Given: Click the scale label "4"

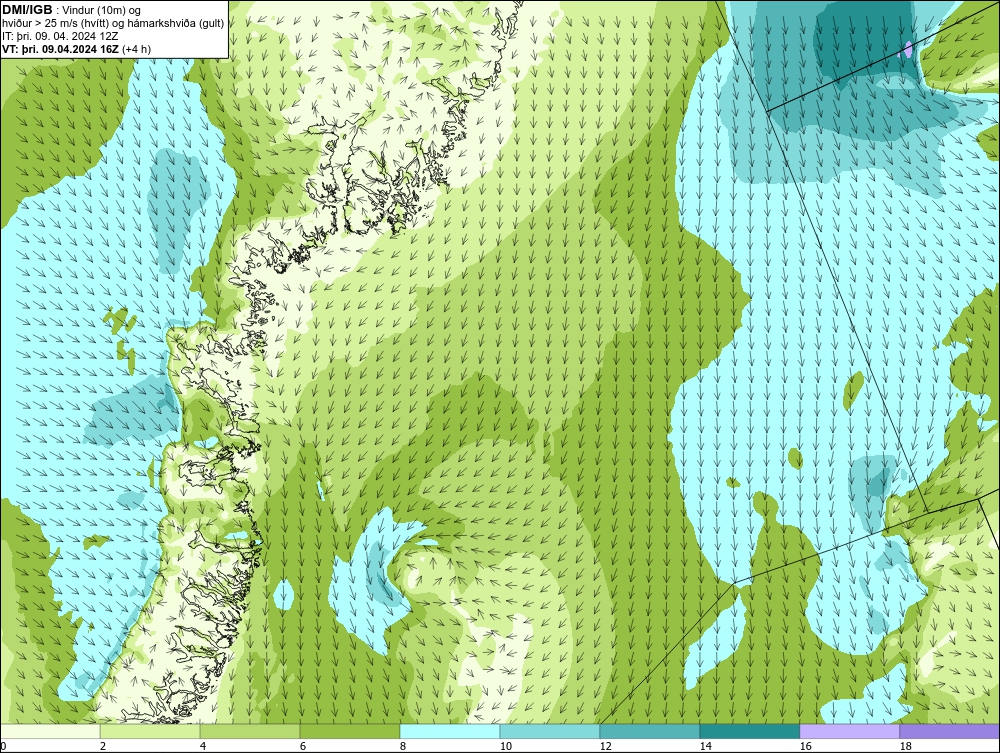Looking at the screenshot, I should [x=203, y=746].
